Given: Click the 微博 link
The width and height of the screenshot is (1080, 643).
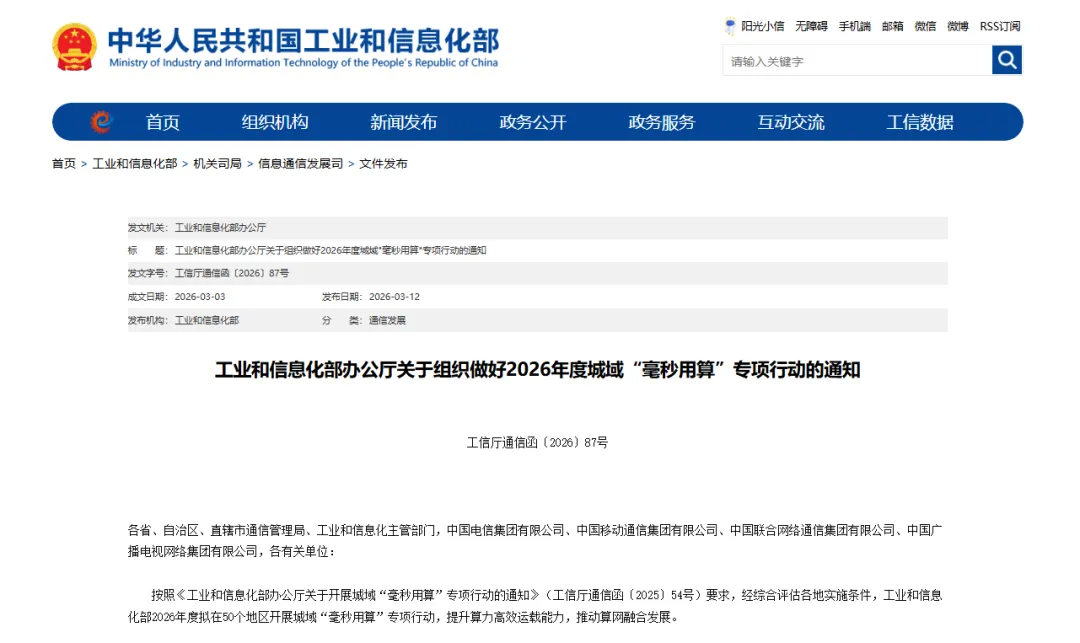Looking at the screenshot, I should (x=958, y=26).
